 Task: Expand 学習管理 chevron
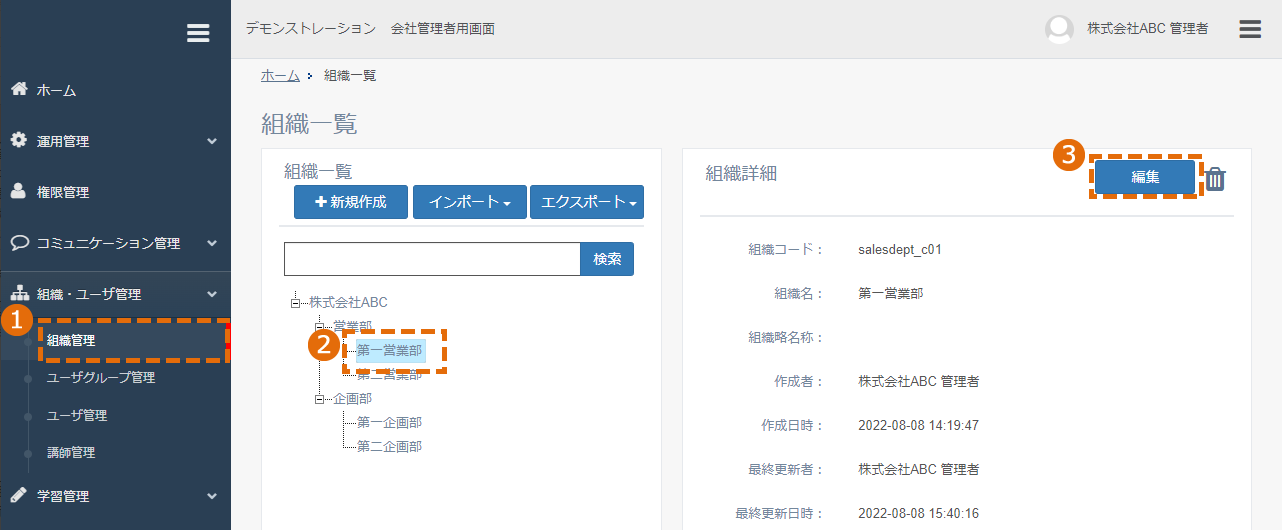click(x=212, y=496)
